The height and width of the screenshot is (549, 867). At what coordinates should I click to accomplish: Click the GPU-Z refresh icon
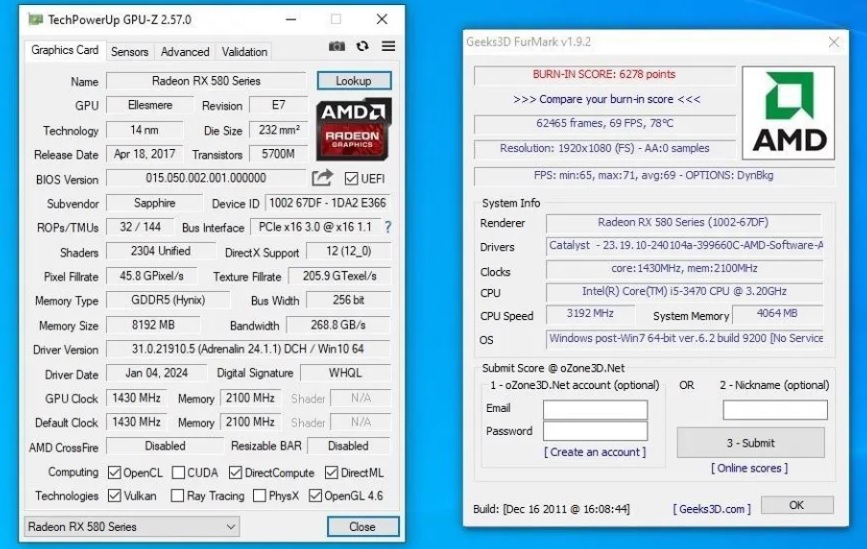(x=362, y=46)
